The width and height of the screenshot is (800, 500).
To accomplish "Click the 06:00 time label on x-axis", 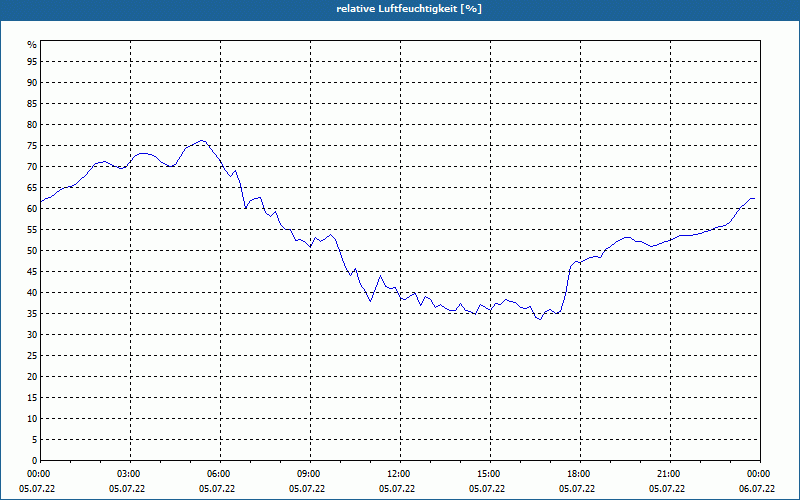I will 218,474.
